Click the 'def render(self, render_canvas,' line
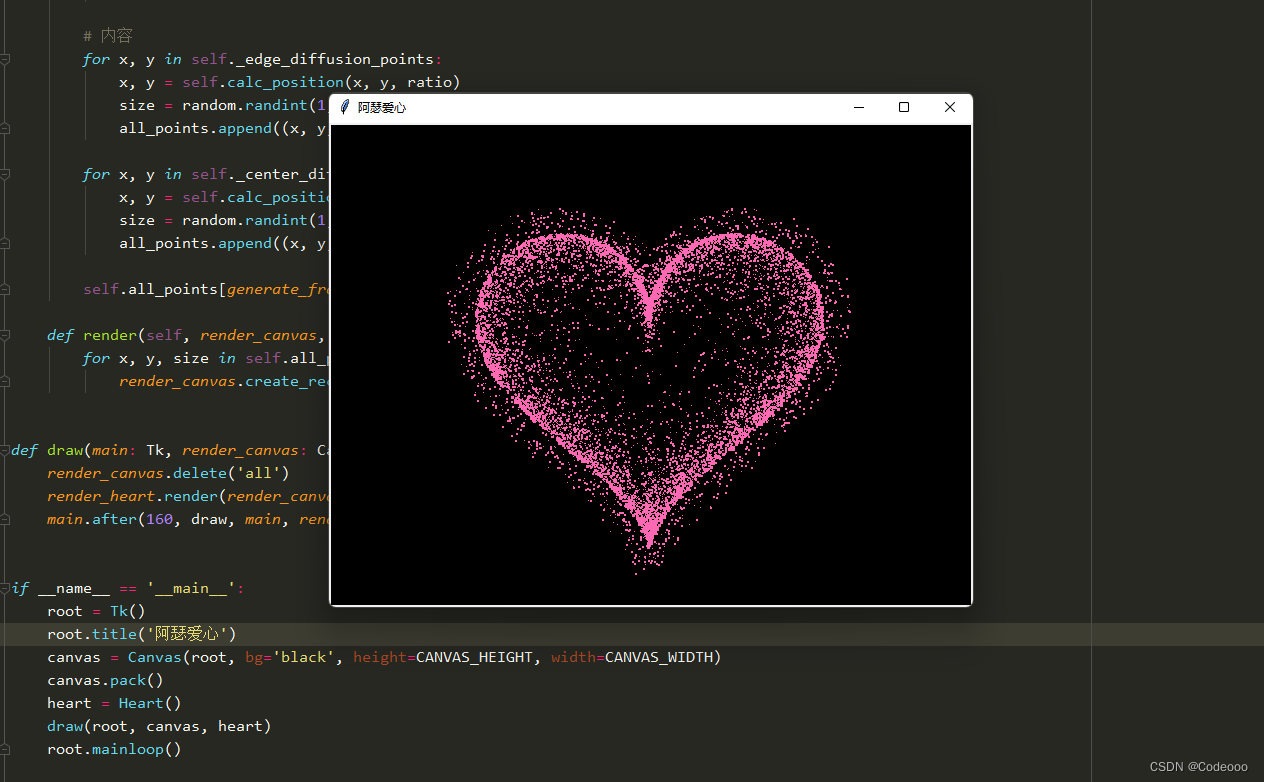The height and width of the screenshot is (782, 1264). [188, 335]
